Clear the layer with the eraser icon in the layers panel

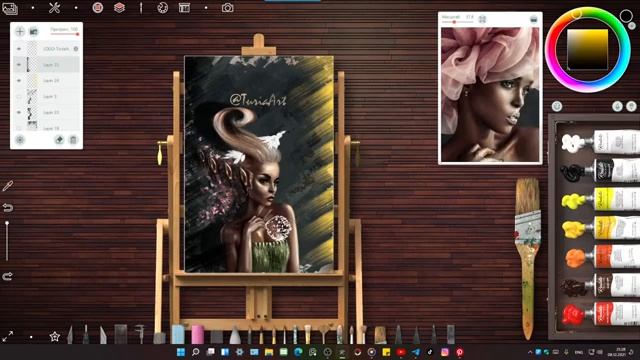pos(59,140)
